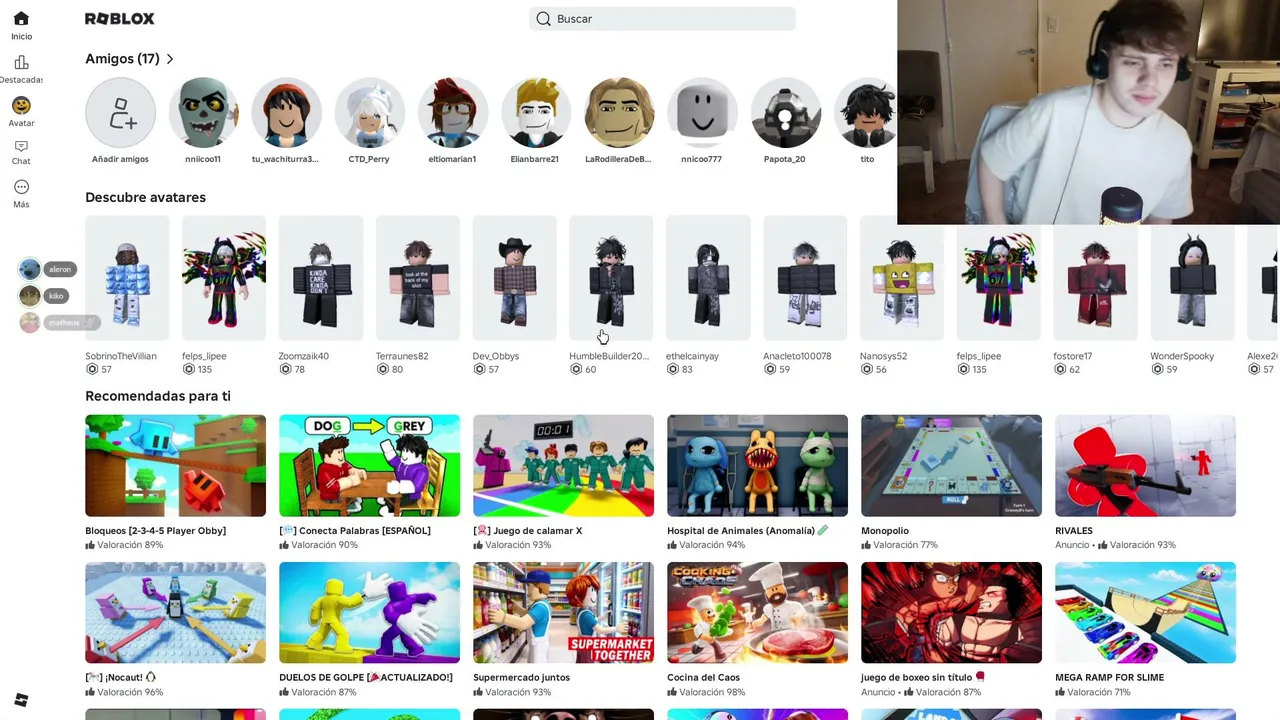Open the Monopolio game thumbnail
This screenshot has height=720, width=1280.
coord(951,465)
